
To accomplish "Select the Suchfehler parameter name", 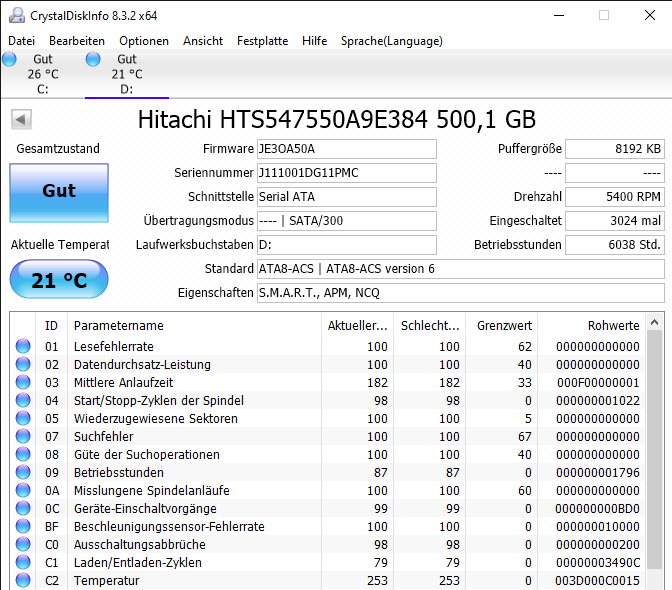I will 103,437.
